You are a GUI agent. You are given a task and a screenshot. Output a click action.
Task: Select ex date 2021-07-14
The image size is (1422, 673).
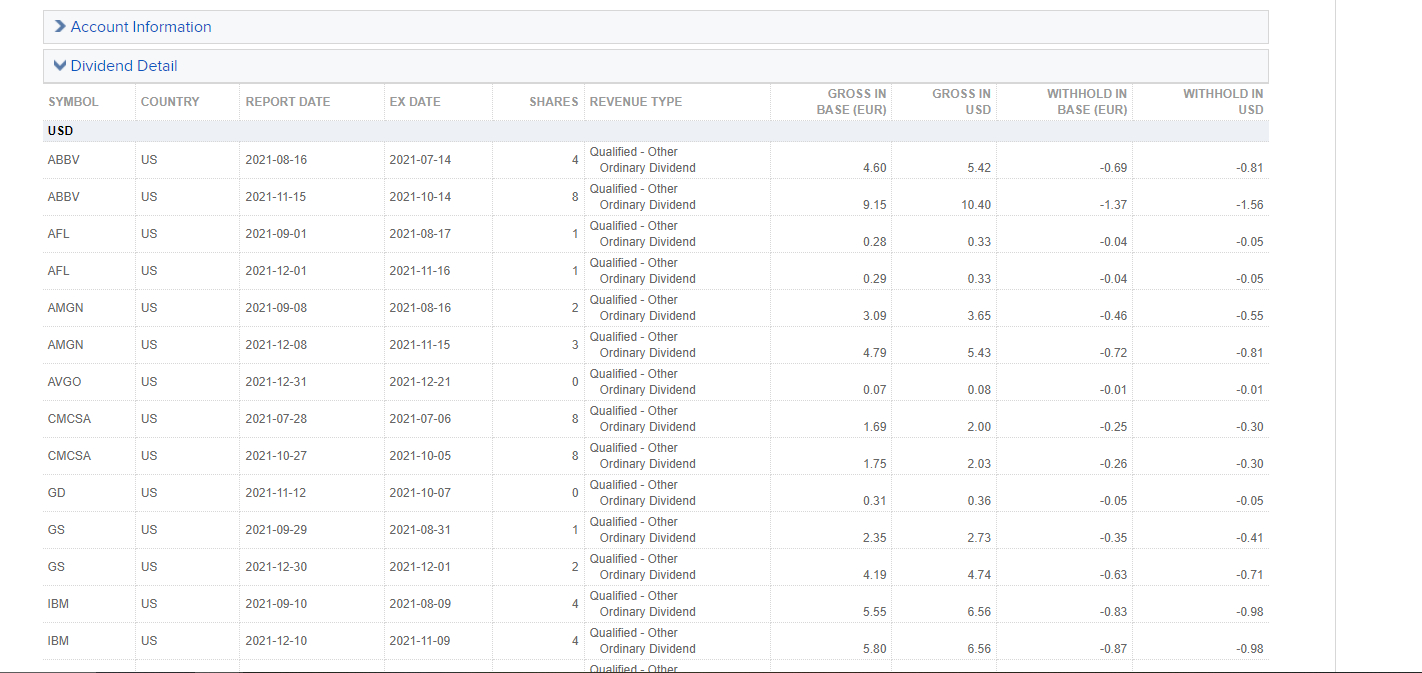[420, 160]
